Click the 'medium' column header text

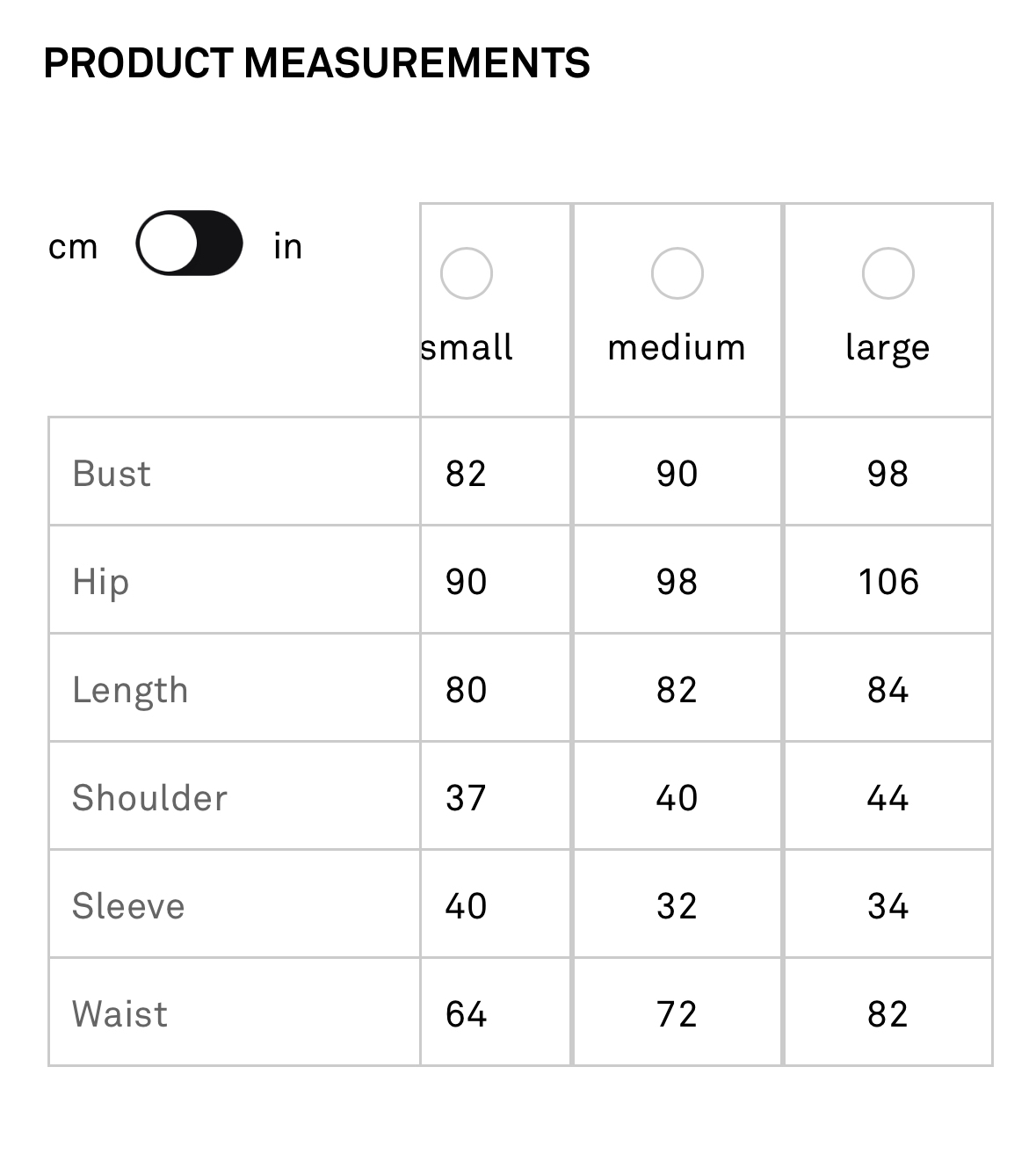(677, 347)
